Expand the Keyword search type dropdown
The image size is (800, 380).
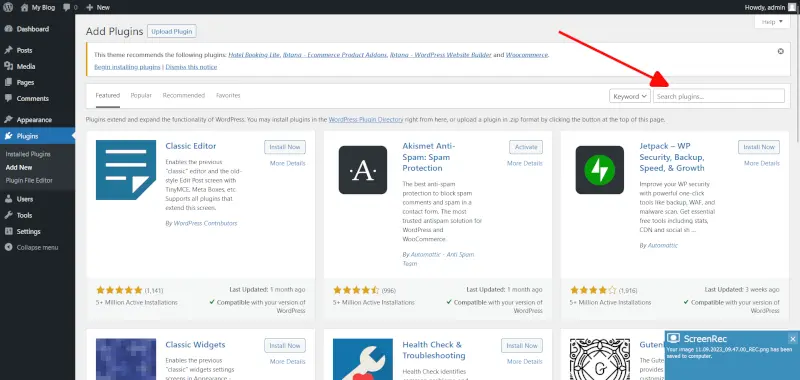(x=630, y=96)
